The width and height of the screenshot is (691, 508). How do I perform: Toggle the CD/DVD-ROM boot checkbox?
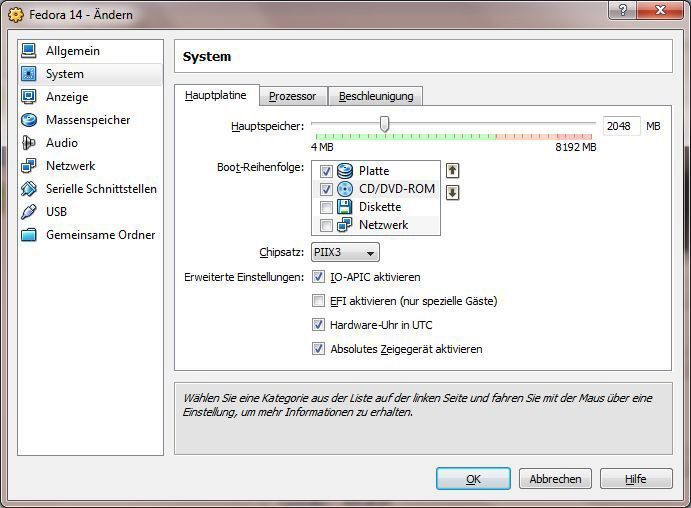point(326,189)
